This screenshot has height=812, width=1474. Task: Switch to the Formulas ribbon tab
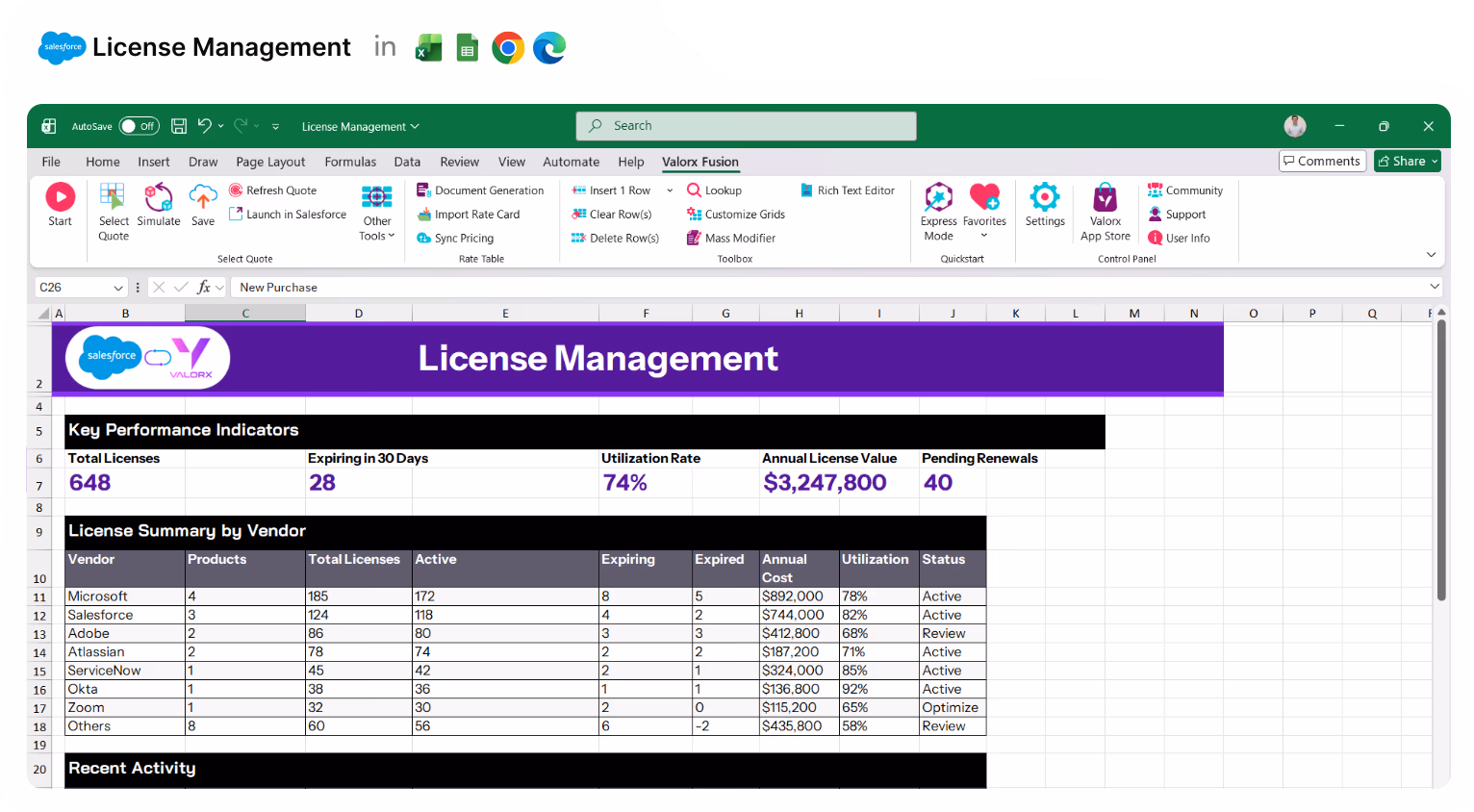(350, 162)
